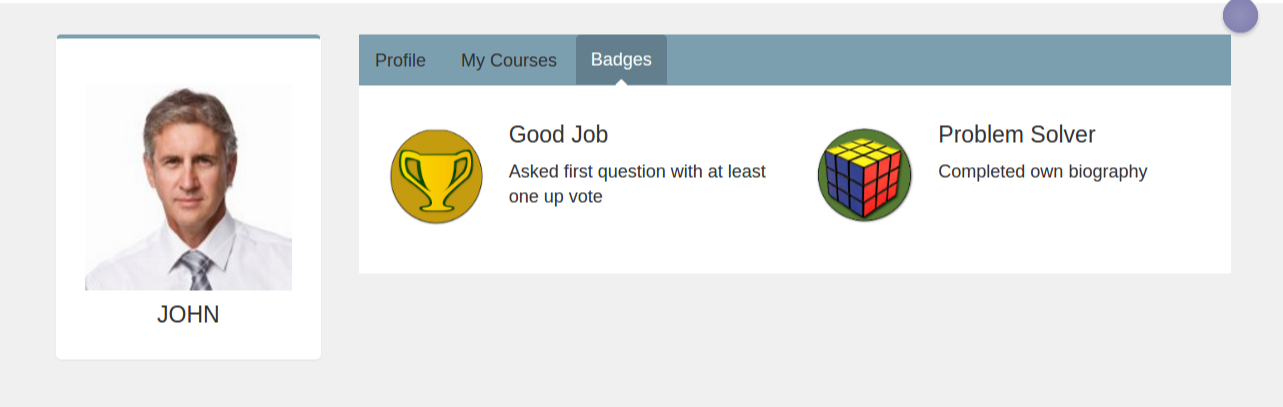This screenshot has width=1283, height=407.
Task: Open the Profile tab
Action: pyautogui.click(x=400, y=61)
